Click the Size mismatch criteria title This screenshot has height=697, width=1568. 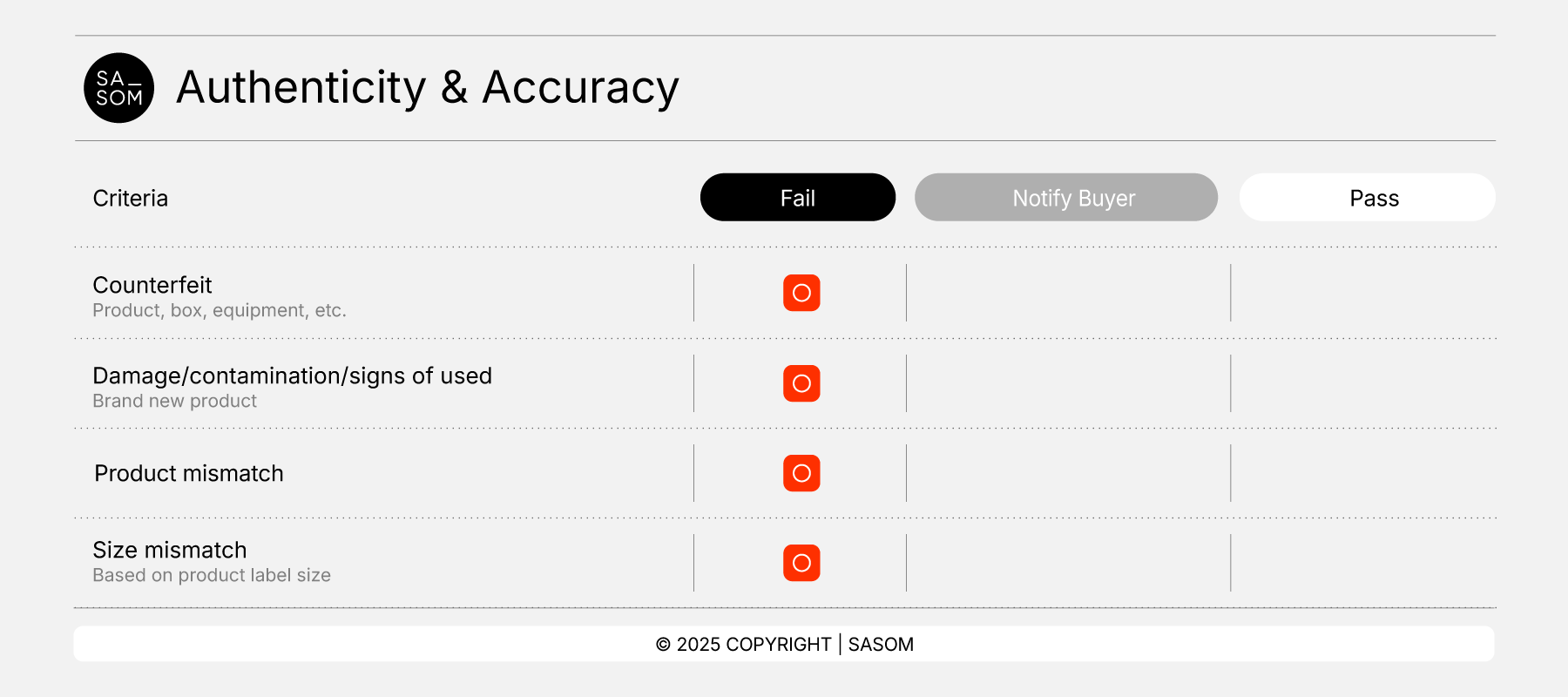pos(170,550)
